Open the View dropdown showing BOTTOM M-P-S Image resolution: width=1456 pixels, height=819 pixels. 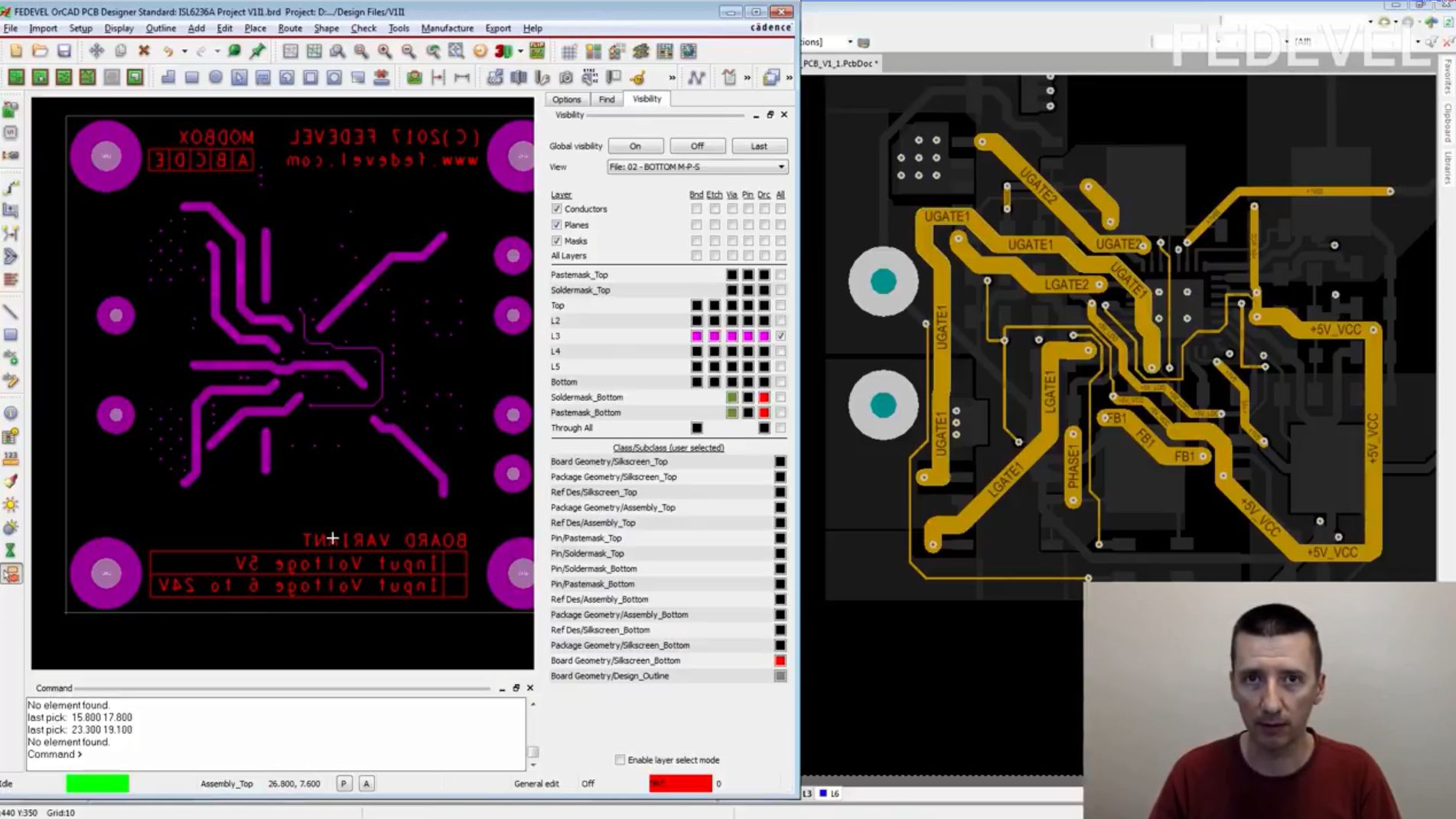[696, 167]
